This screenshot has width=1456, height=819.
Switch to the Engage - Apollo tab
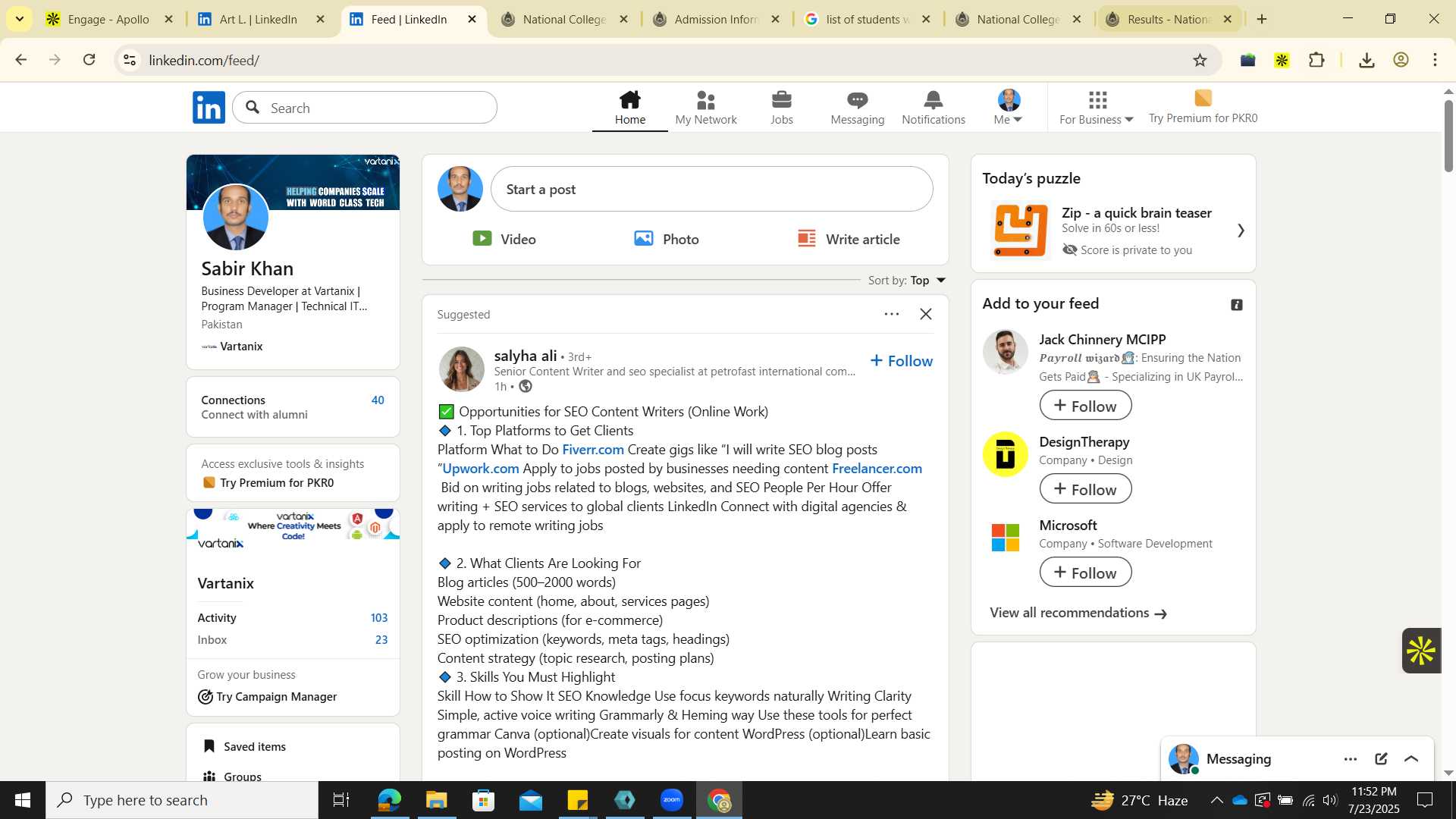108,19
